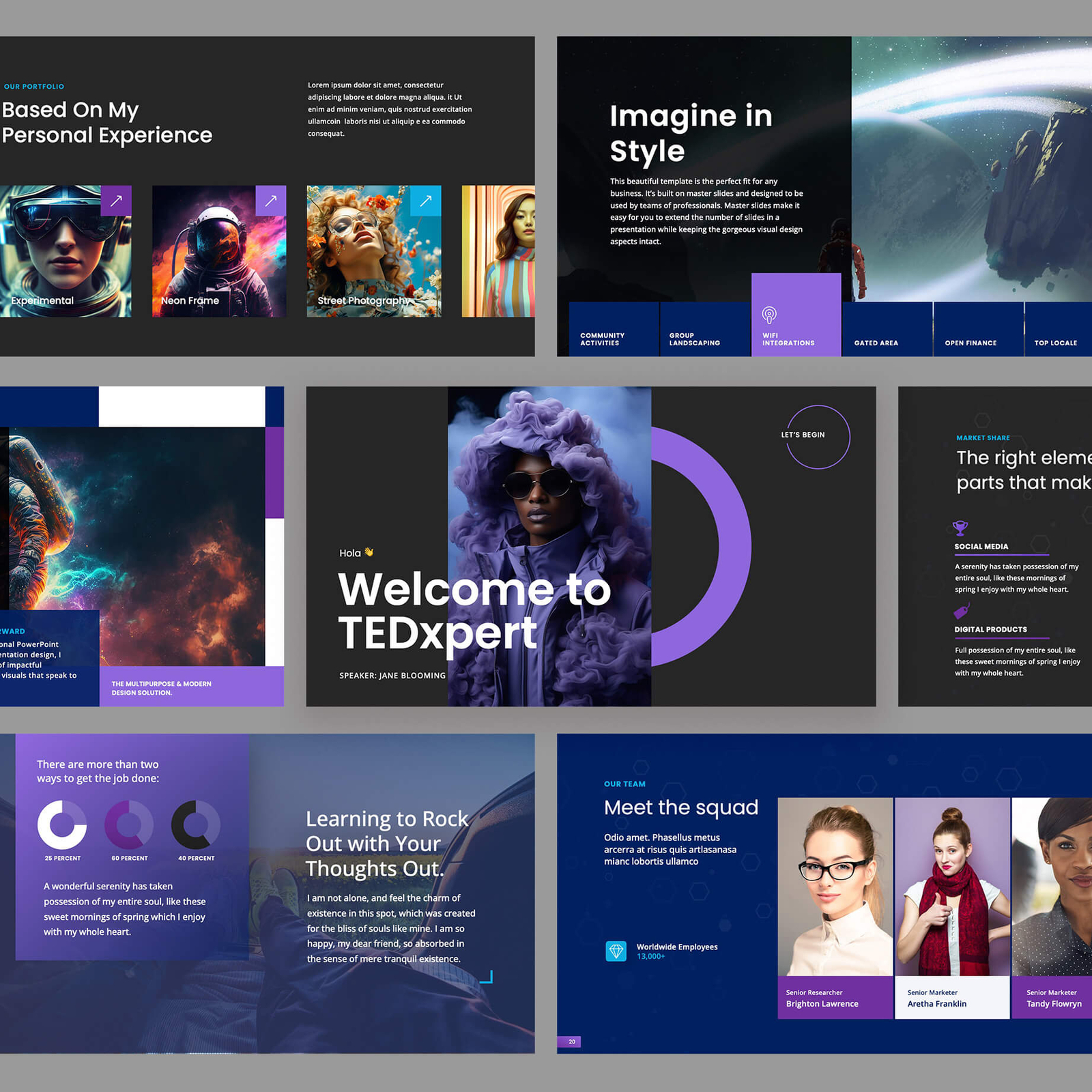Click the Speaker: Jane Blooming text
Viewport: 1092px width, 1092px height.
point(392,676)
